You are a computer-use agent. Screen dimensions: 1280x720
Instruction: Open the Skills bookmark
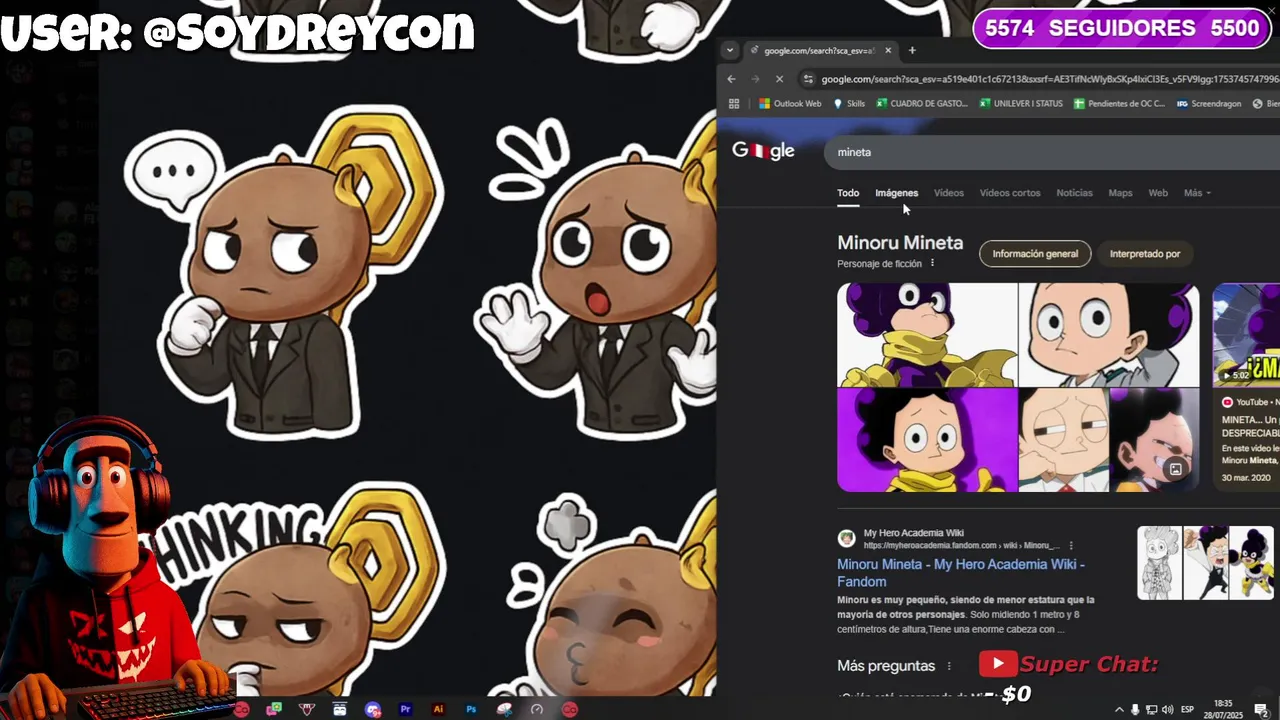[x=849, y=103]
